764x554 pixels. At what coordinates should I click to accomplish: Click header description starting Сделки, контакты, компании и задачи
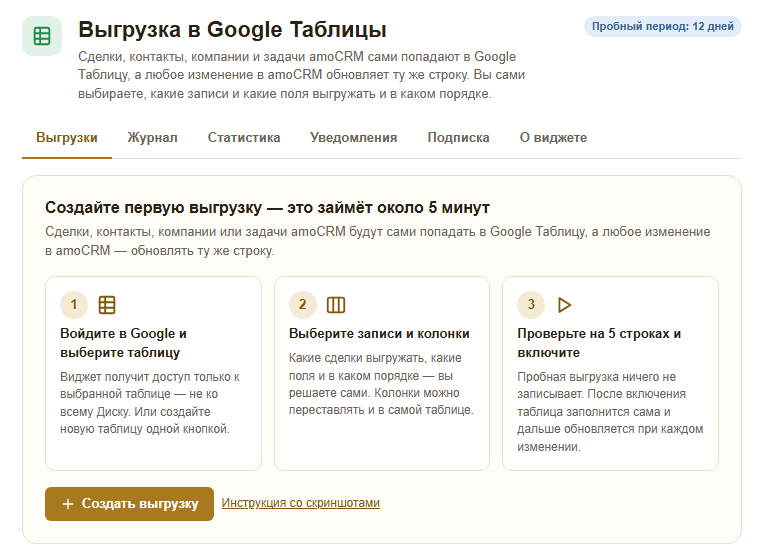pos(302,75)
